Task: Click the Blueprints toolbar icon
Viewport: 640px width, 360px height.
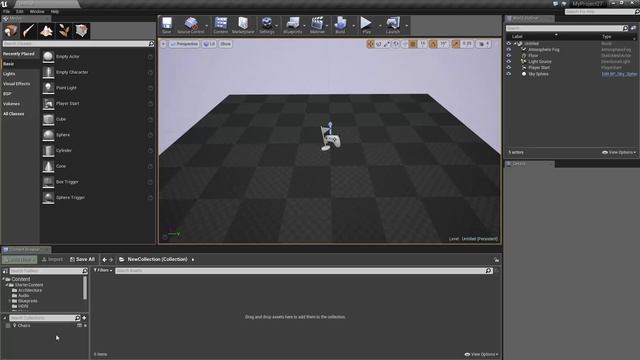Action: (293, 25)
